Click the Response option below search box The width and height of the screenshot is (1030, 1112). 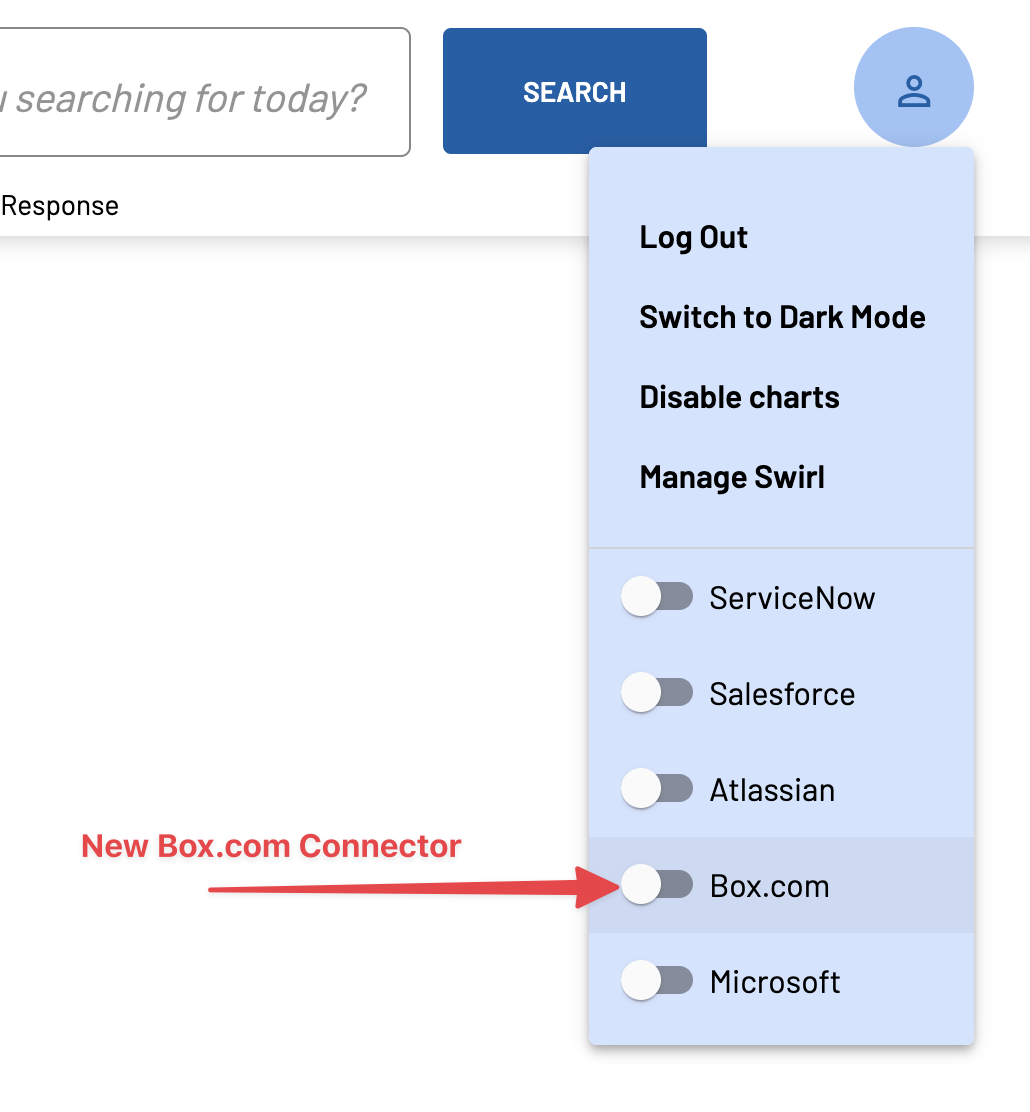coord(60,206)
